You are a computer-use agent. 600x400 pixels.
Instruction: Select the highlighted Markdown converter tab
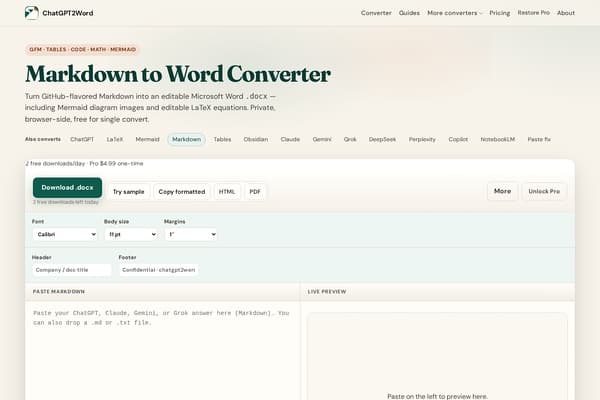tap(186, 139)
